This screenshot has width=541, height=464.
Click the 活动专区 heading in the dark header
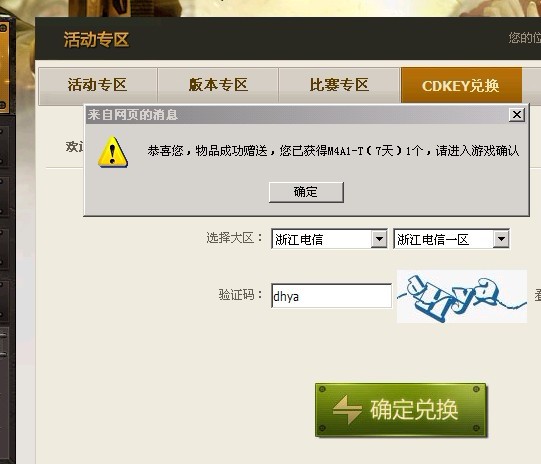96,39
